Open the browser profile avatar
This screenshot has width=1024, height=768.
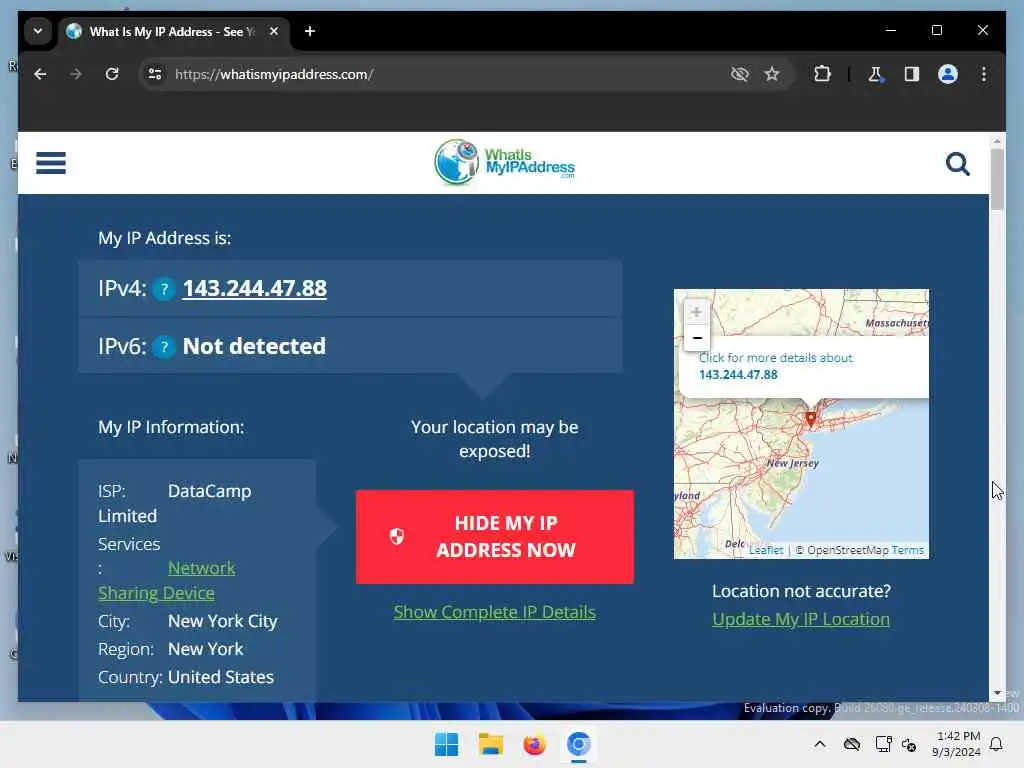[948, 74]
